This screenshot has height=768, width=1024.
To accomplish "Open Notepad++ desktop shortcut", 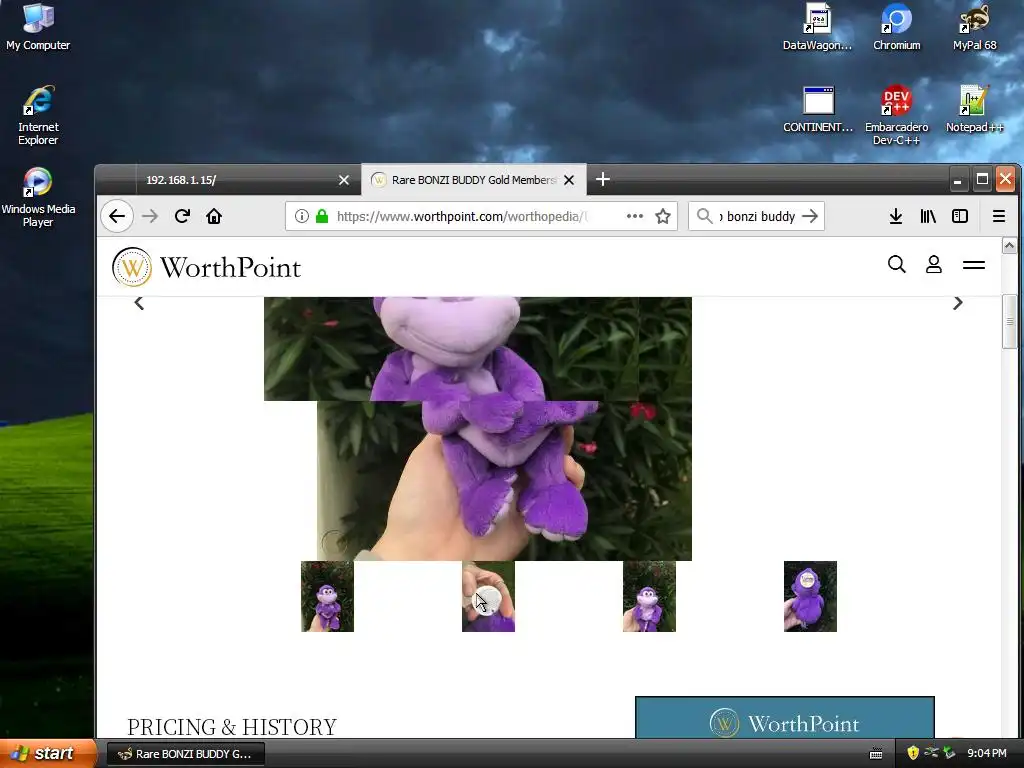I will [x=974, y=110].
